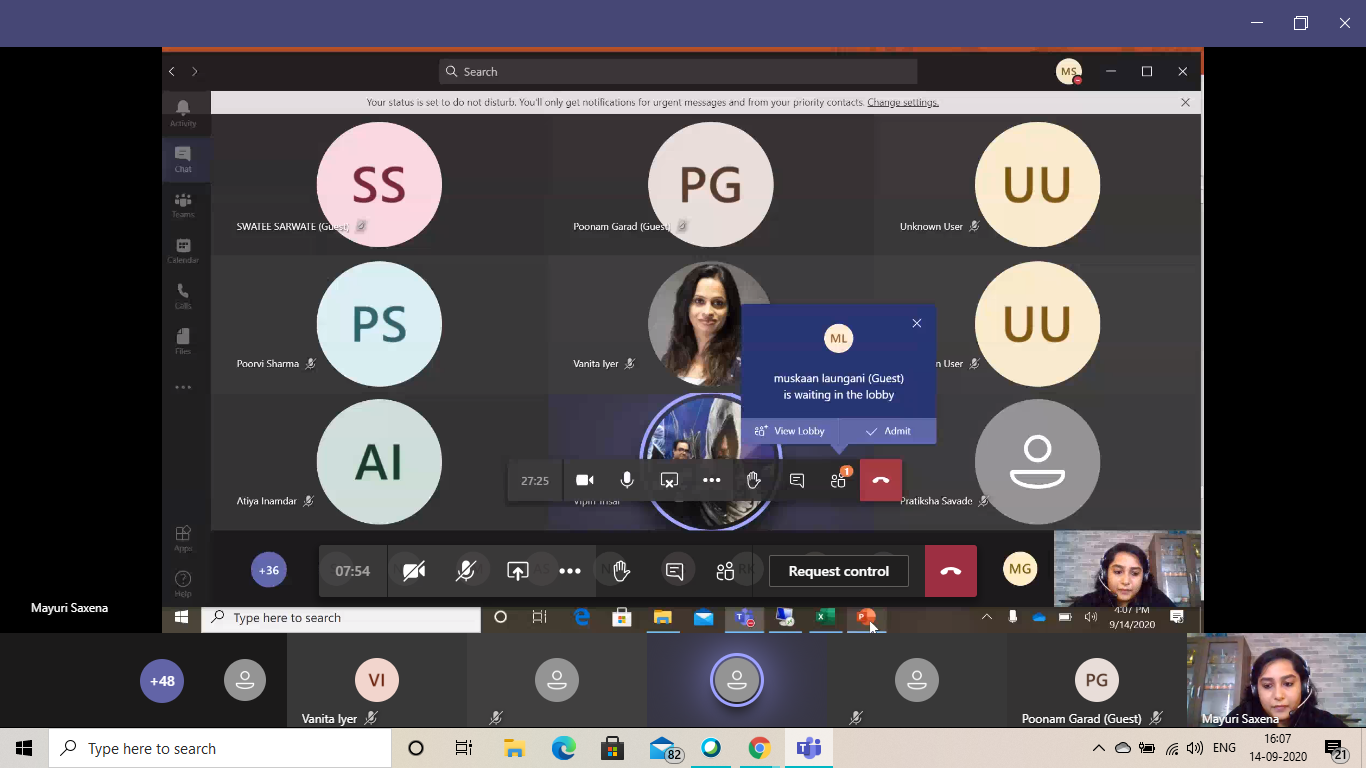This screenshot has height=768, width=1366.
Task: Click the Apps icon in Teams sidebar
Action: coord(183,537)
